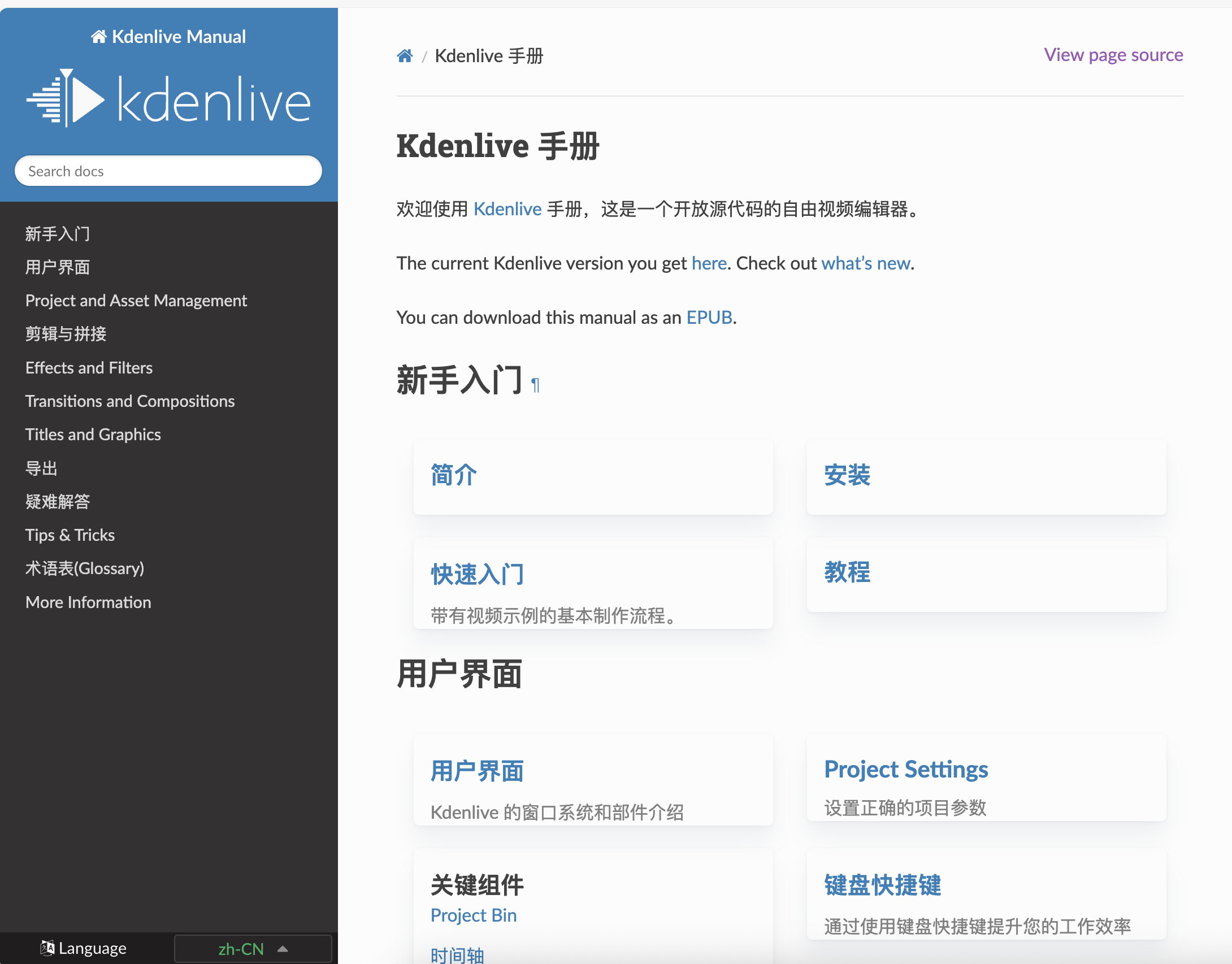Click the Project Bin link under 关键组件
This screenshot has width=1232, height=964.
coord(474,915)
